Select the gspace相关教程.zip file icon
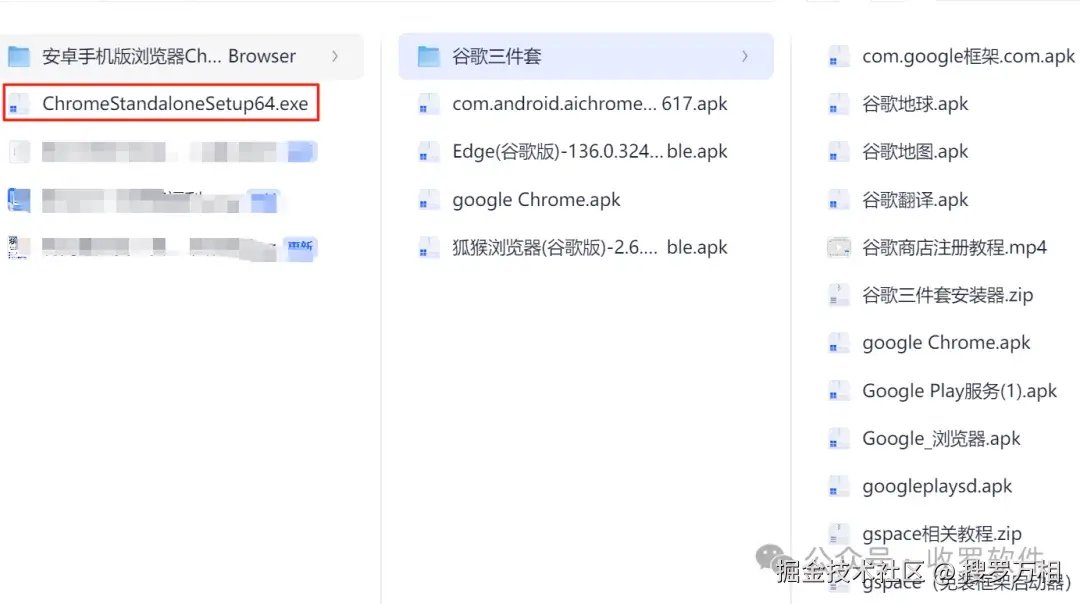1080x604 pixels. coord(838,534)
